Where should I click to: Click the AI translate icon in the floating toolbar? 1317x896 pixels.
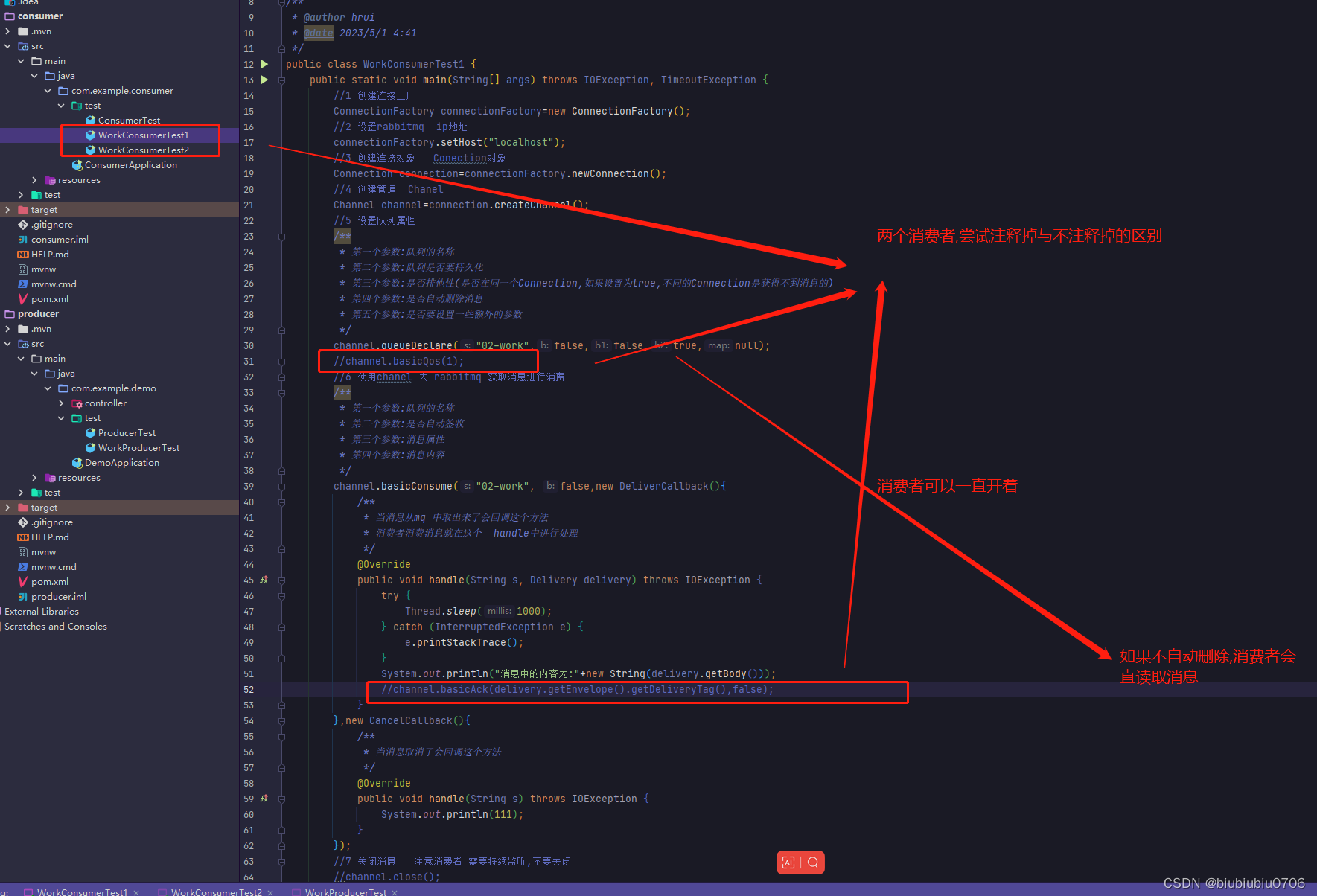point(788,863)
